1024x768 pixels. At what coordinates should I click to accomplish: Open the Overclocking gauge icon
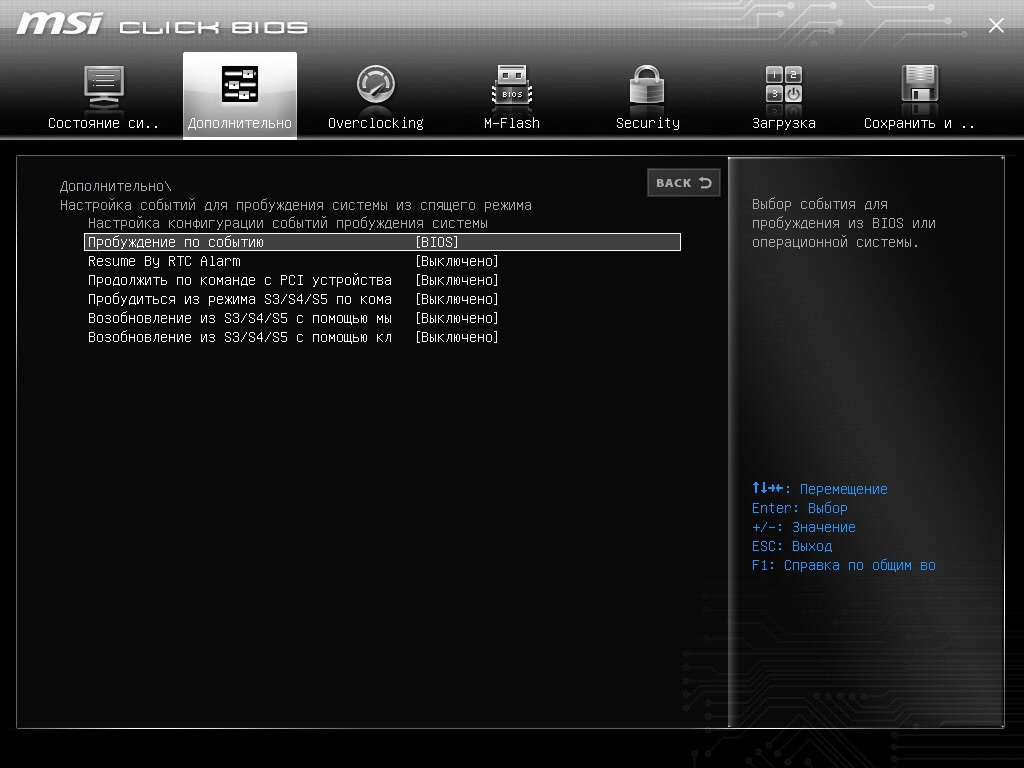[x=376, y=84]
